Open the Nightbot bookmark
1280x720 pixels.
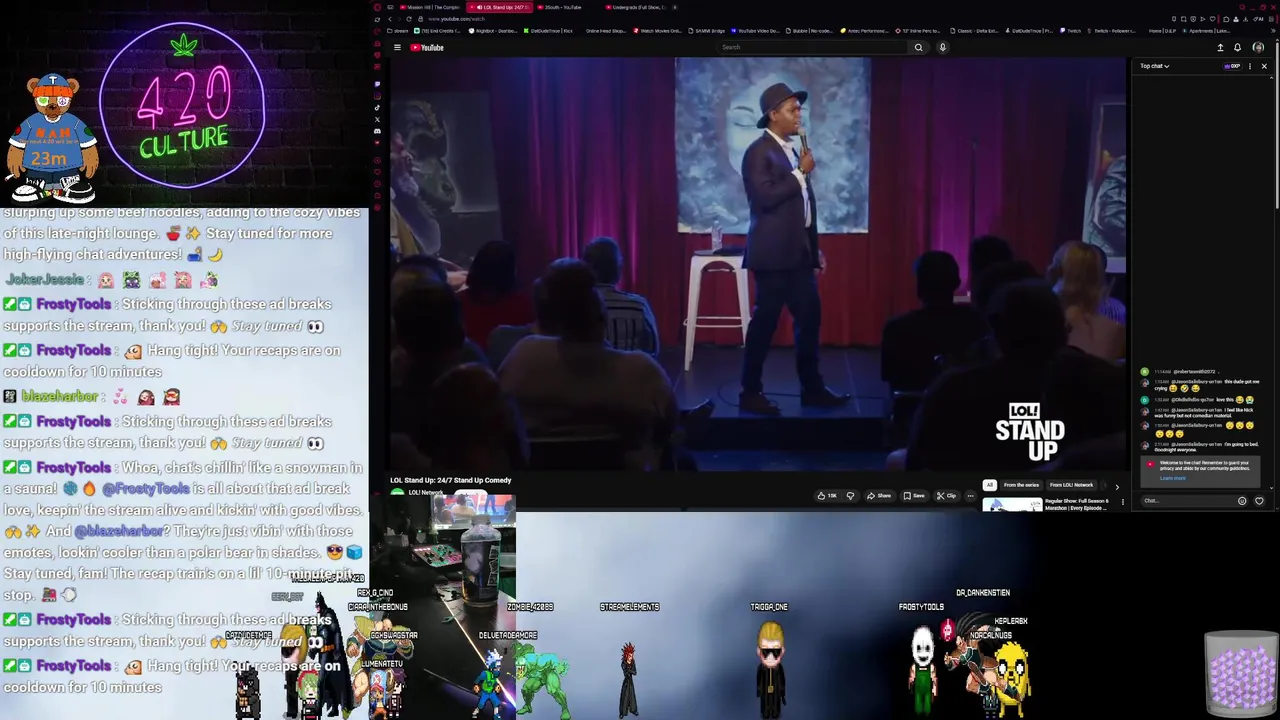tap(494, 31)
